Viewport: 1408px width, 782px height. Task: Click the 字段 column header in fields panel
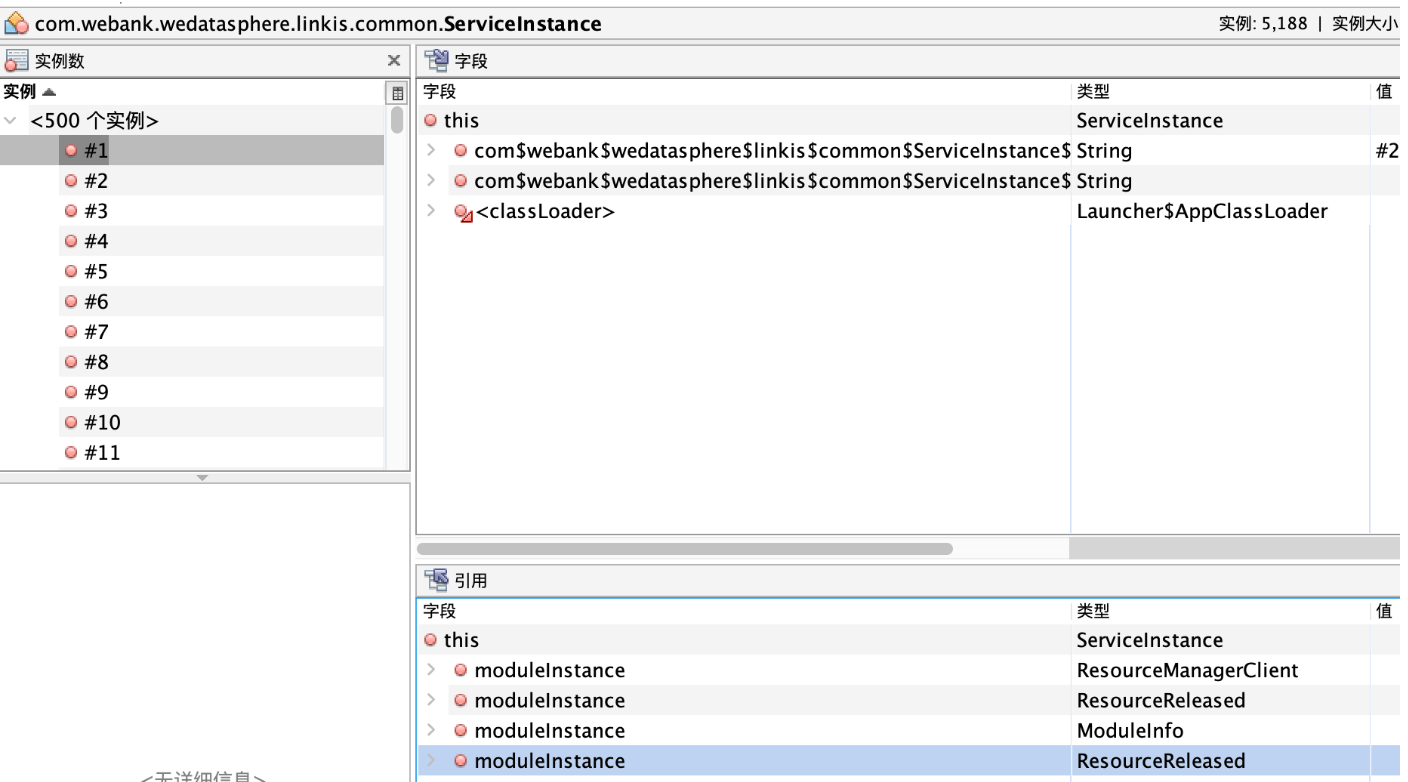[x=744, y=92]
